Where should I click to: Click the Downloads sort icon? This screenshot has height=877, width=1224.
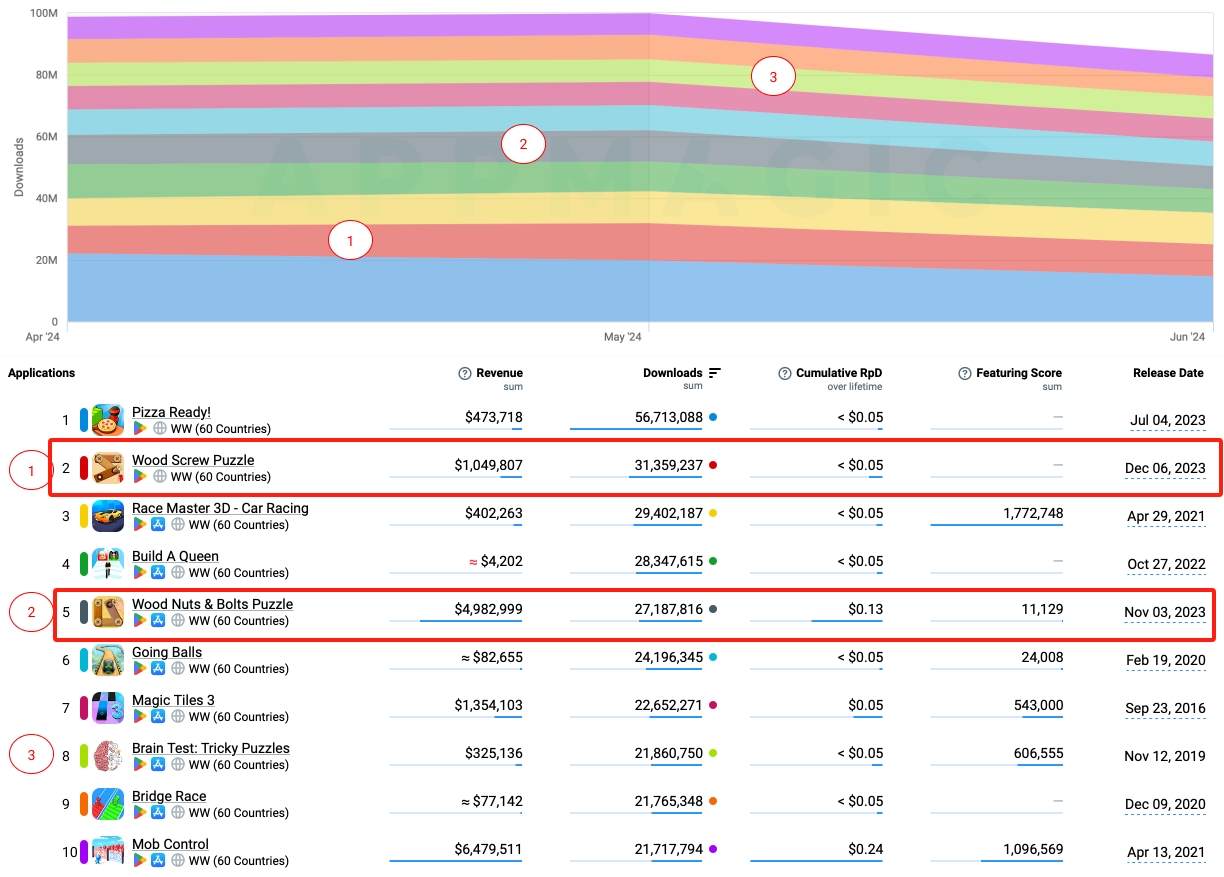(714, 373)
